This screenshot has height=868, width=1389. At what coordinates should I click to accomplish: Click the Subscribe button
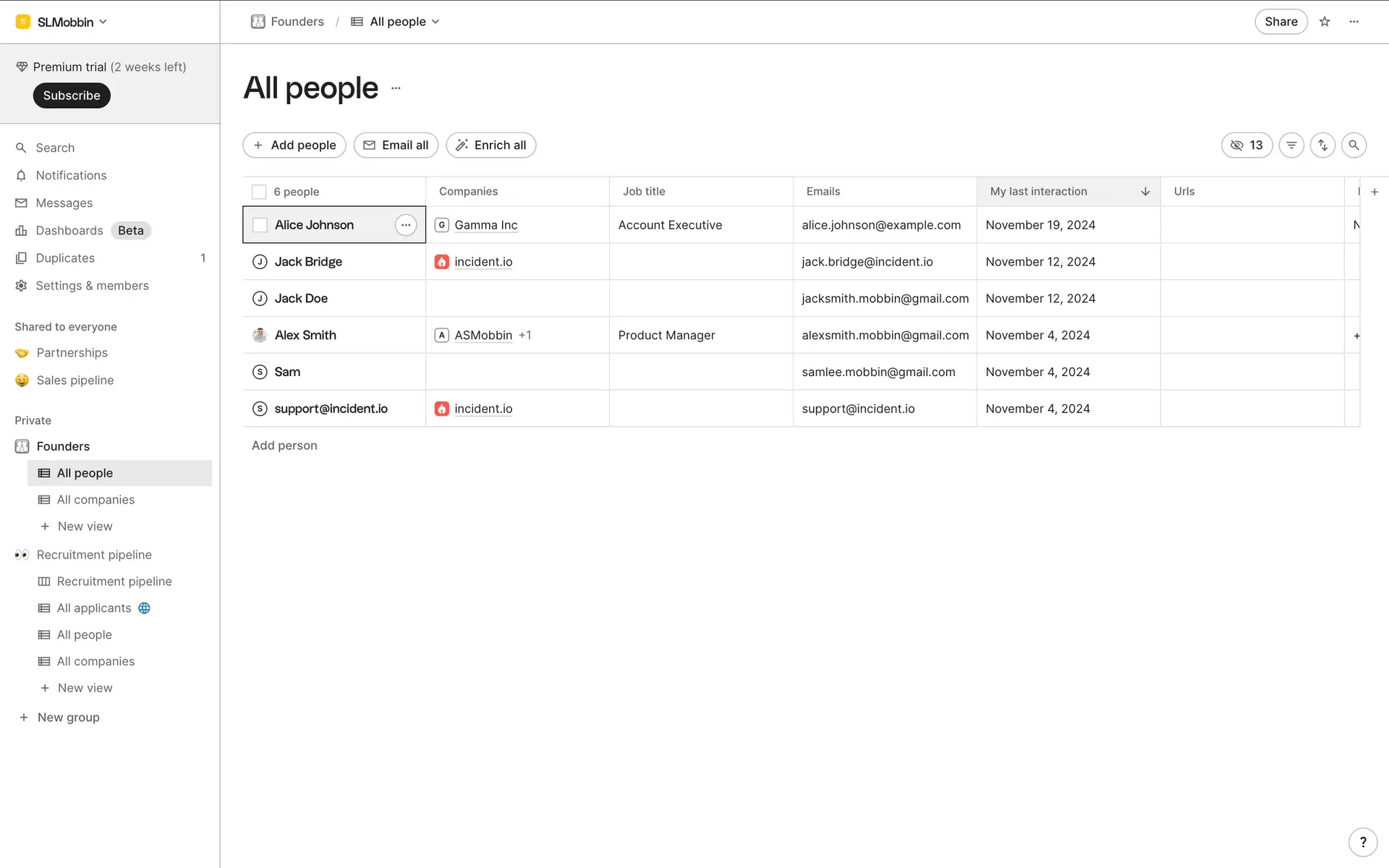pyautogui.click(x=72, y=95)
